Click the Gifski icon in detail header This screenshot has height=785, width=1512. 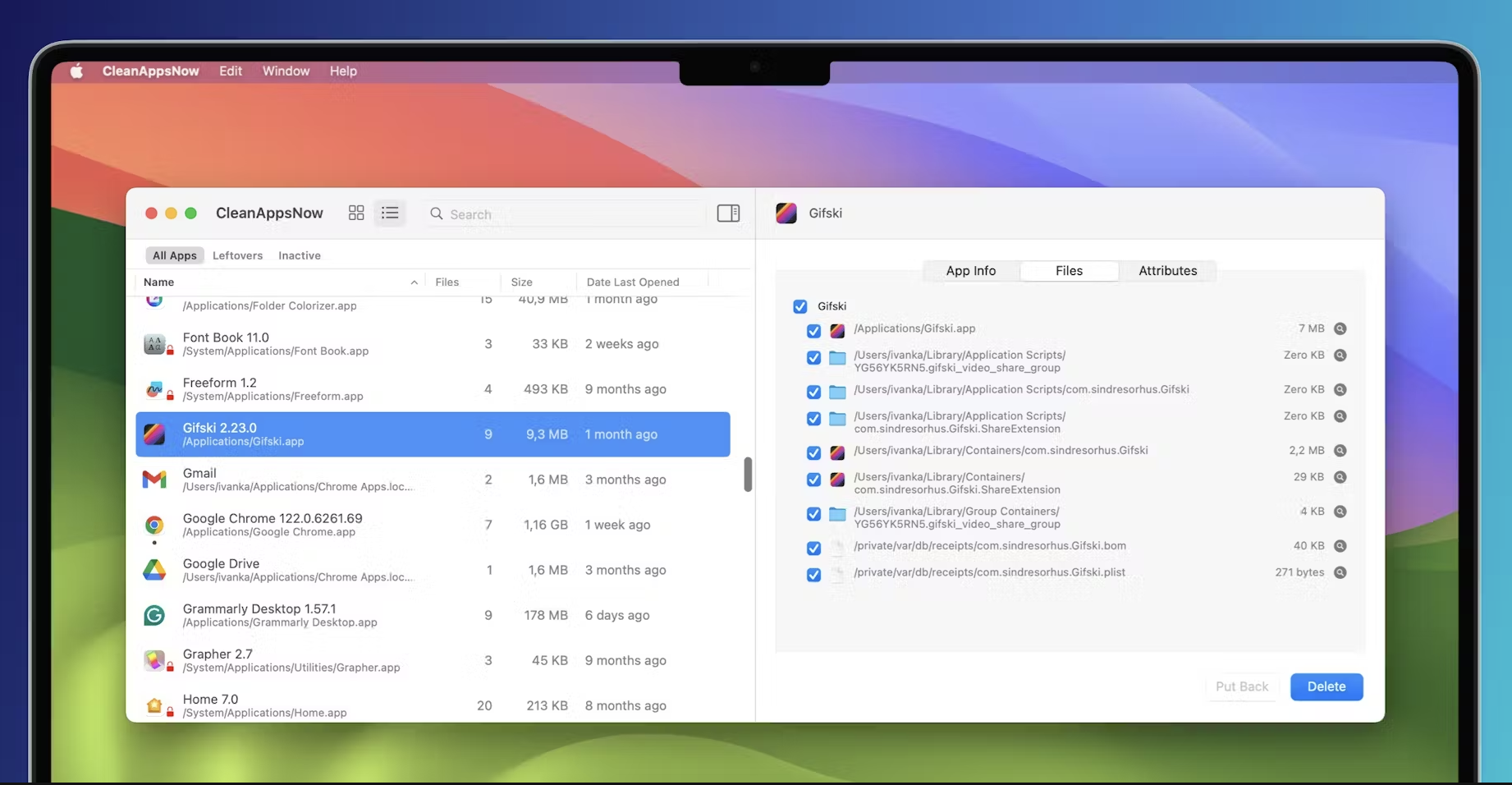point(786,213)
